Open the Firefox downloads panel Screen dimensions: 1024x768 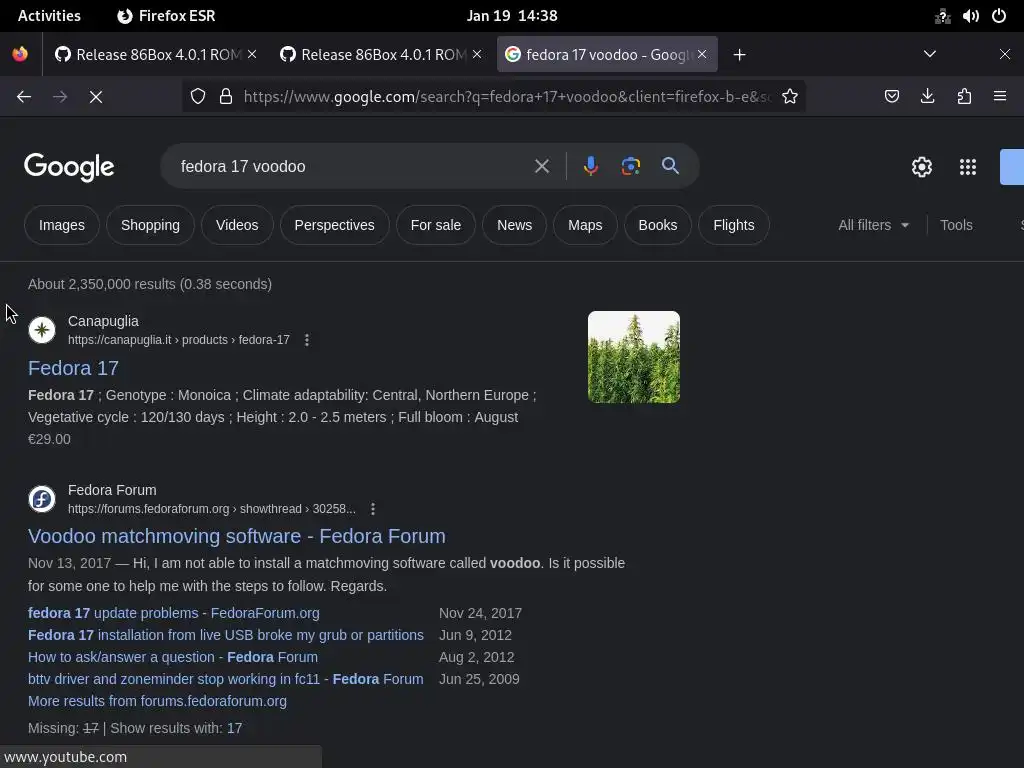coord(927,97)
